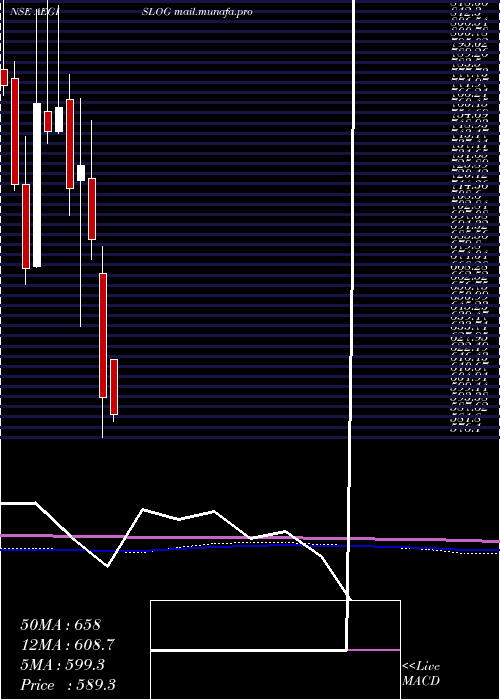This screenshot has height=700, width=500.
Task: Click the "5MA : 599.3" readout
Action: click(62, 665)
